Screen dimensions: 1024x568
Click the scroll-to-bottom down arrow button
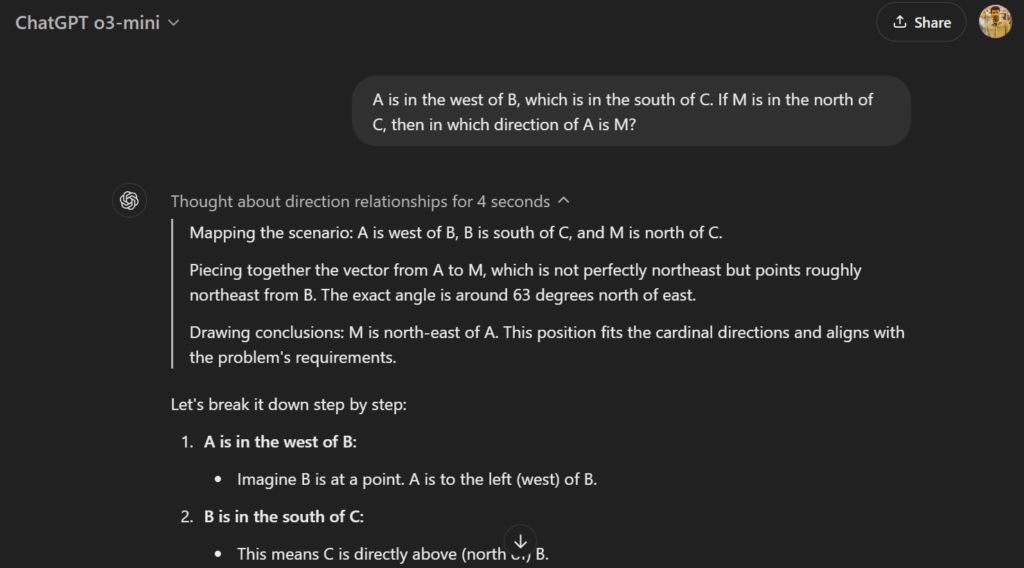point(520,542)
